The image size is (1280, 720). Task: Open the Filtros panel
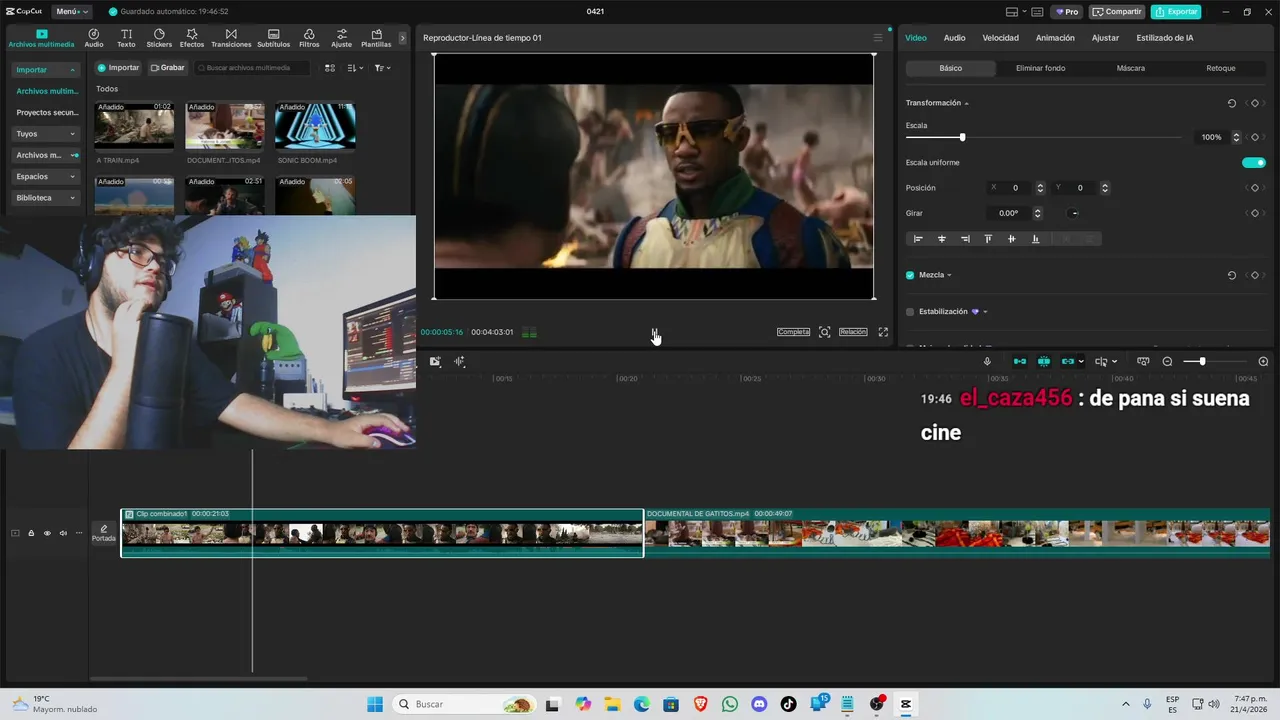309,38
